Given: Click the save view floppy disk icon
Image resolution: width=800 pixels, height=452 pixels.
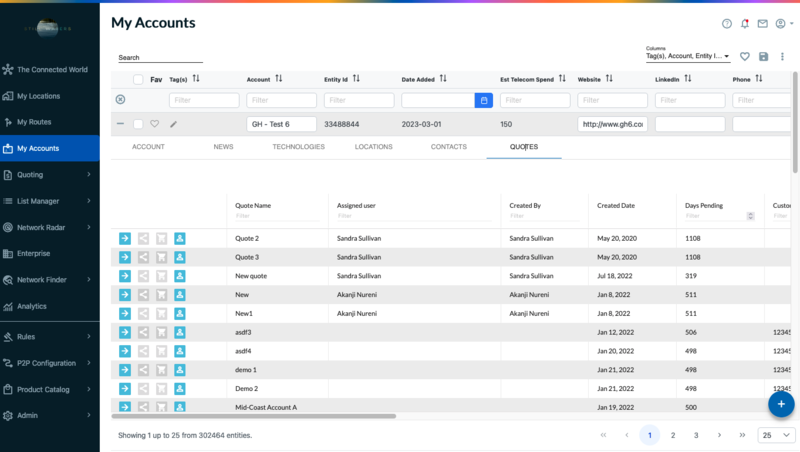Looking at the screenshot, I should (x=764, y=57).
